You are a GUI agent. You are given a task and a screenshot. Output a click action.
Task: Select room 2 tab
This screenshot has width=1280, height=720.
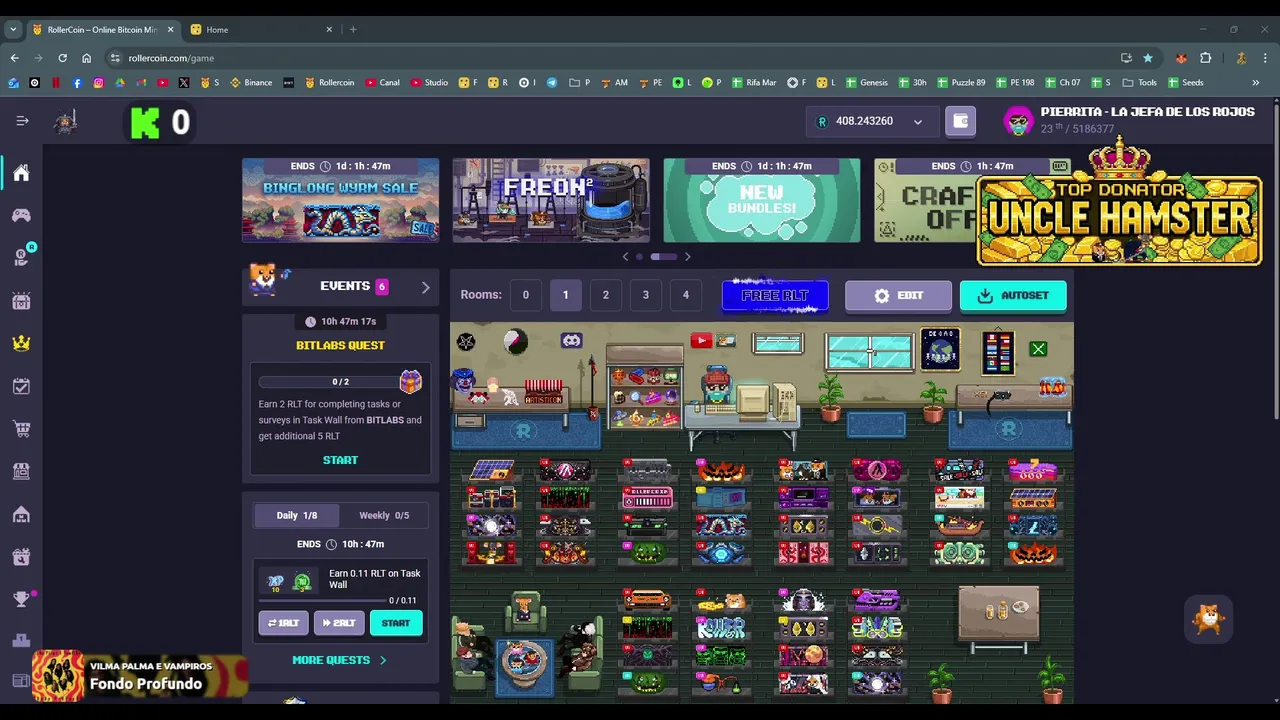tap(605, 295)
